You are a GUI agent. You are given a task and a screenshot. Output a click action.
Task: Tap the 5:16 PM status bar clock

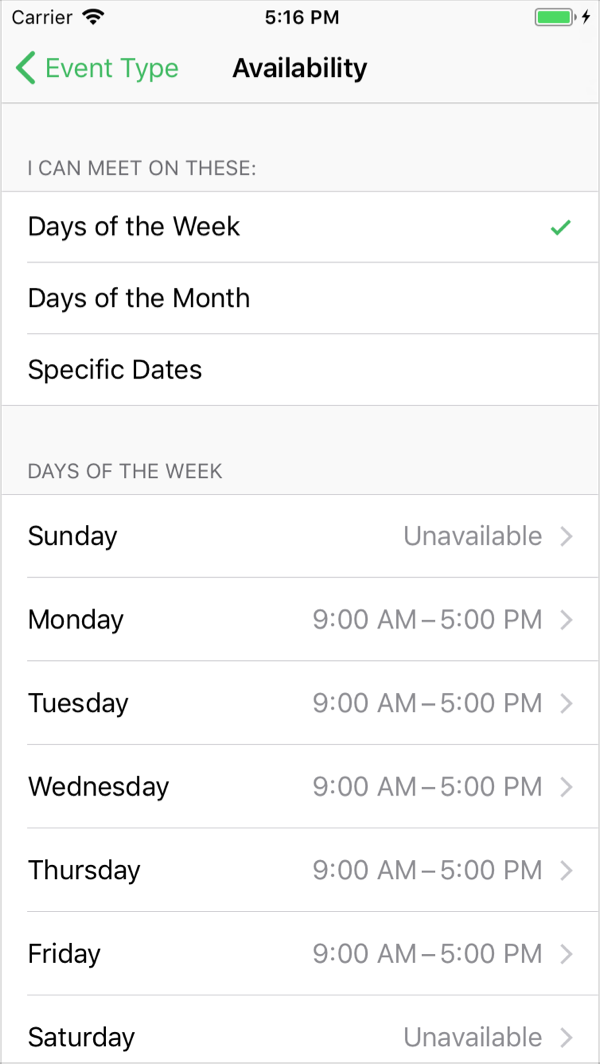click(302, 17)
